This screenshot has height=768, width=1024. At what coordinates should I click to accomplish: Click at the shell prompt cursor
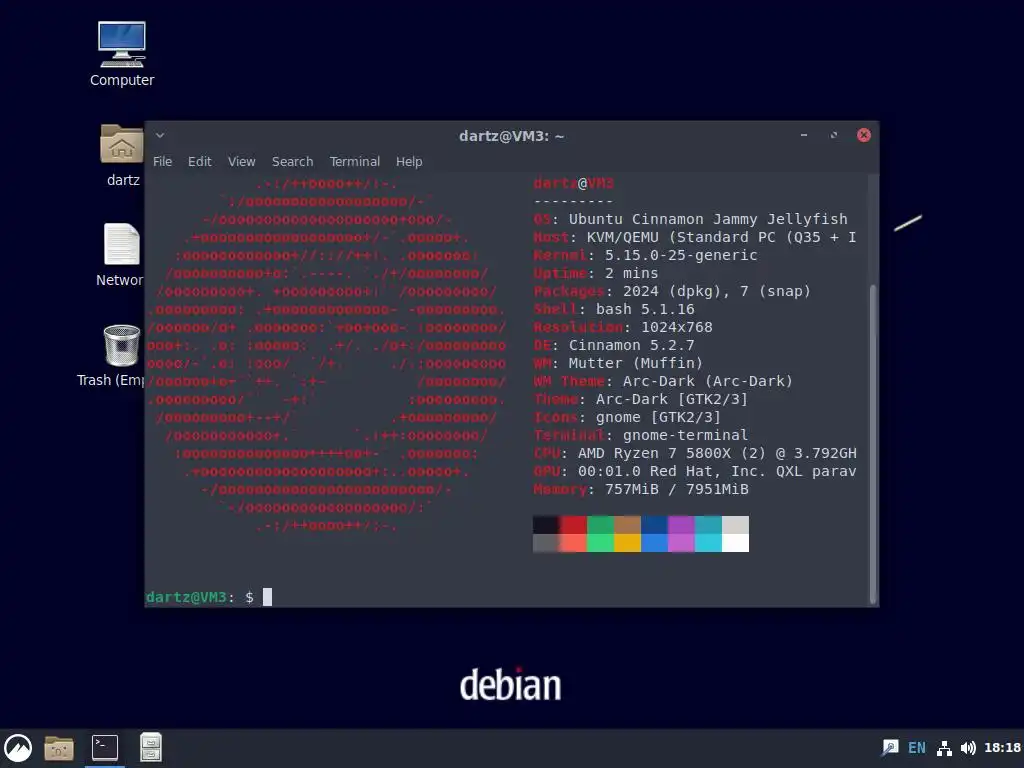click(267, 597)
